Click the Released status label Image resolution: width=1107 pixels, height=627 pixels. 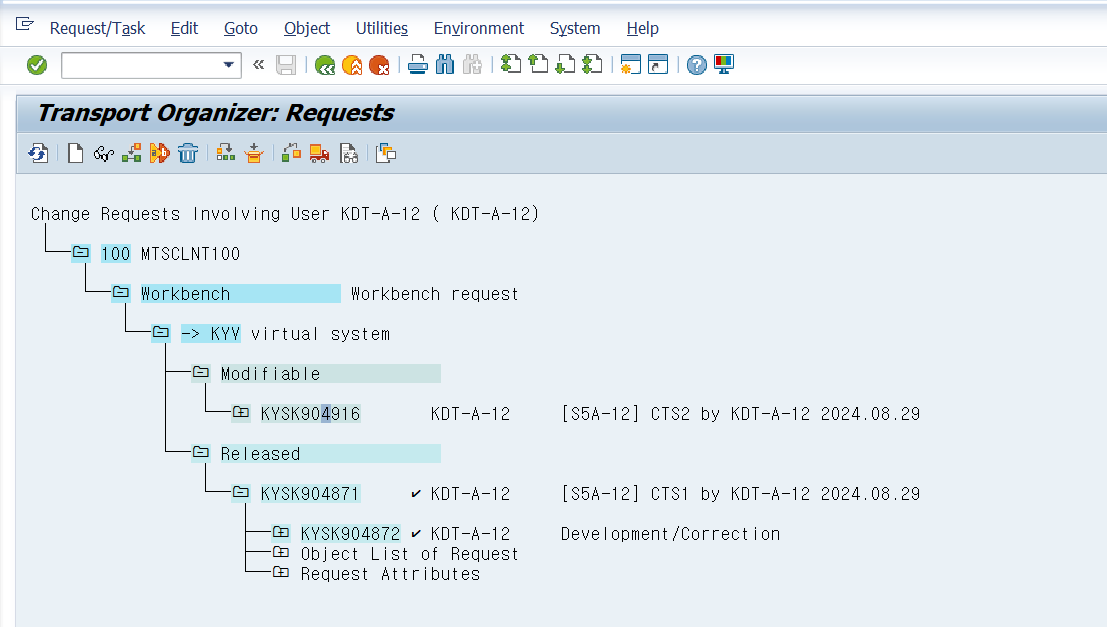click(330, 454)
